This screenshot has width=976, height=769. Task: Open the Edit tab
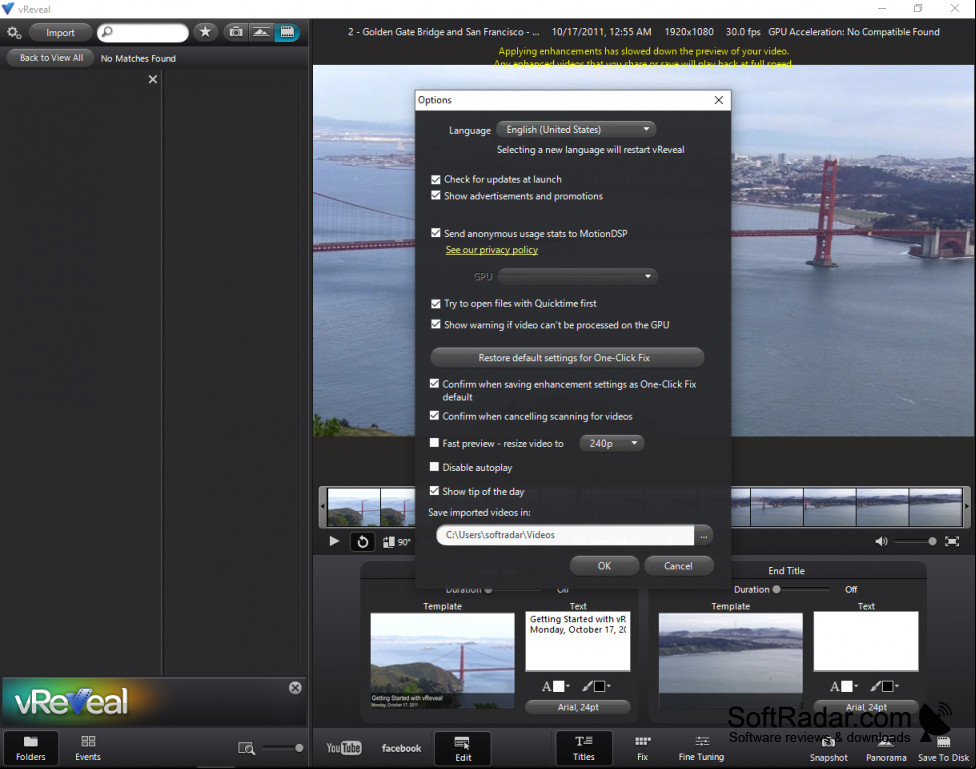pyautogui.click(x=462, y=748)
